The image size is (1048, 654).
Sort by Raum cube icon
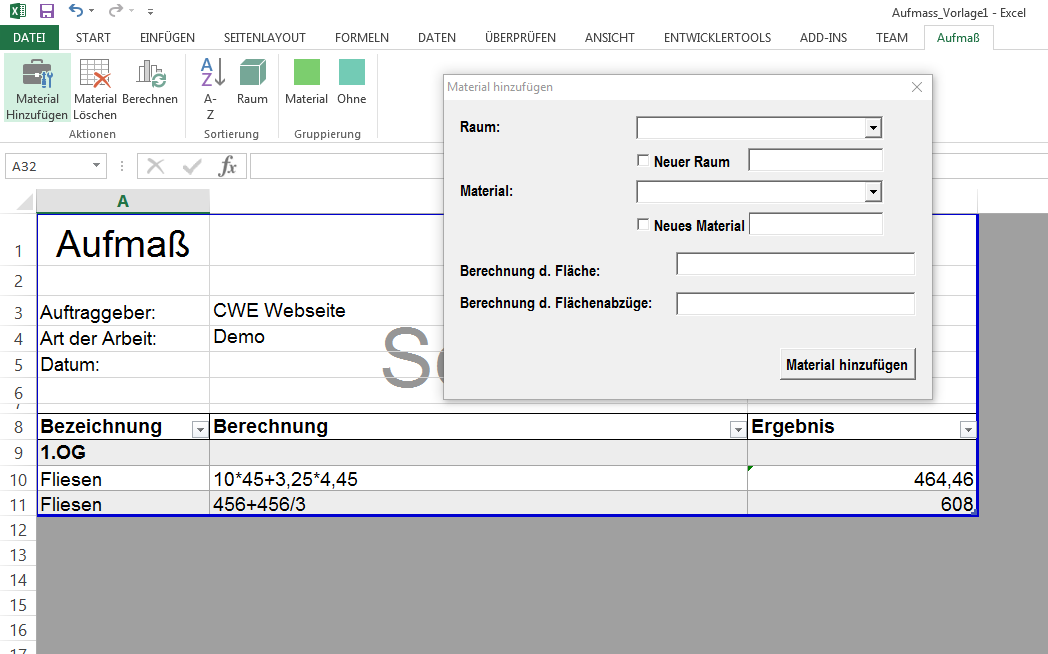[252, 74]
